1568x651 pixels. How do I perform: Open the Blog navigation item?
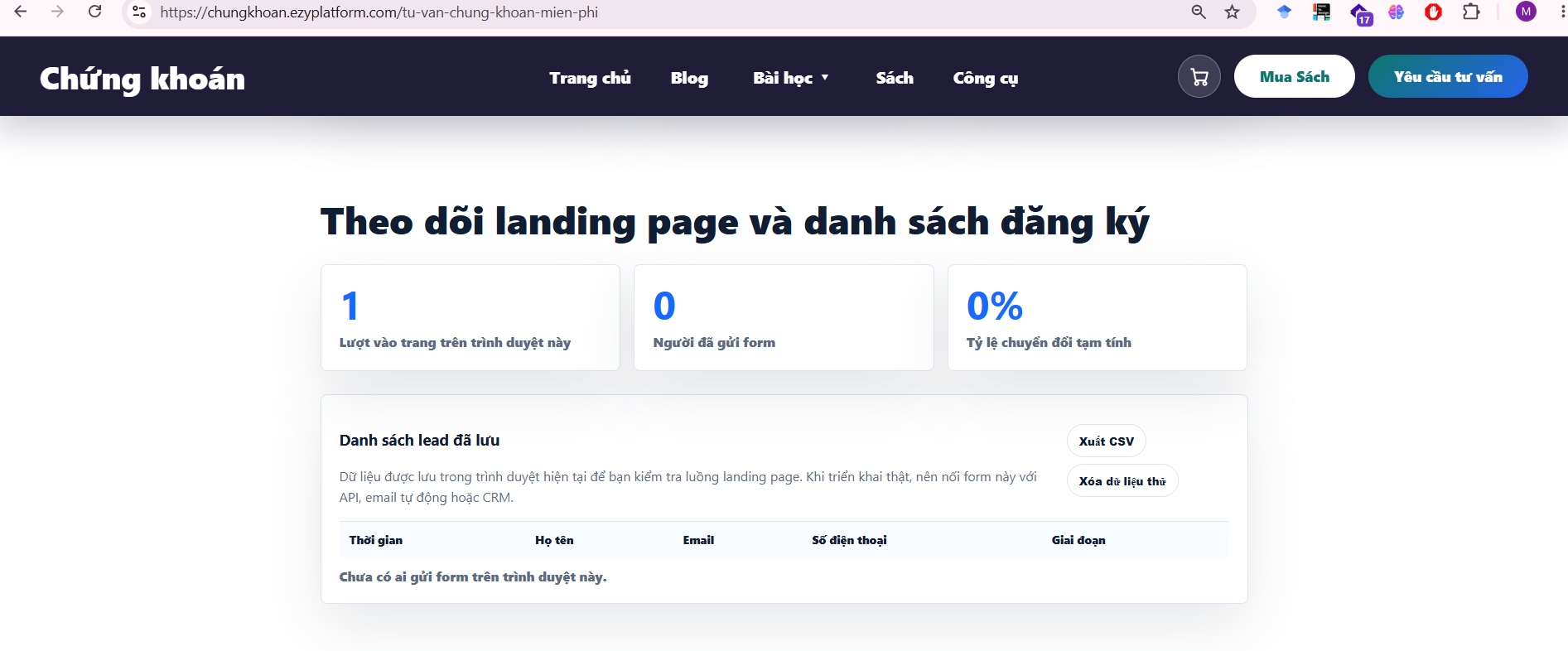[x=689, y=78]
